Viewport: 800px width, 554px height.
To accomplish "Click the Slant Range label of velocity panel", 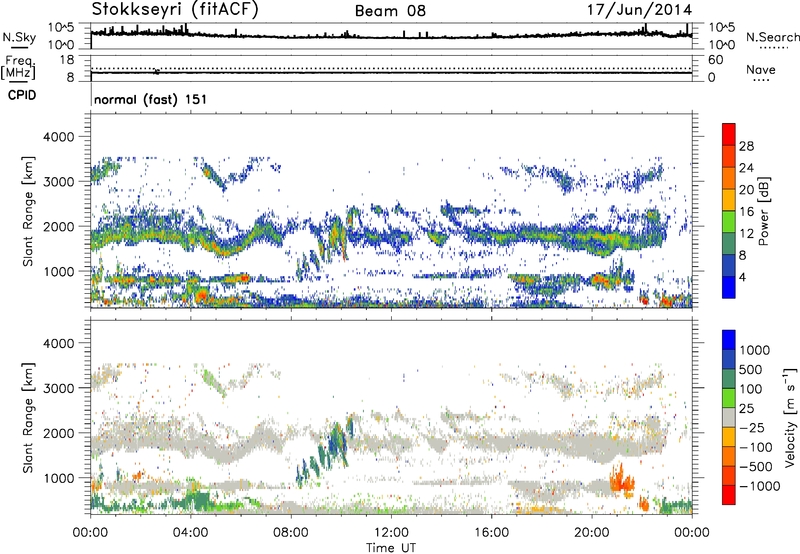I will point(28,417).
